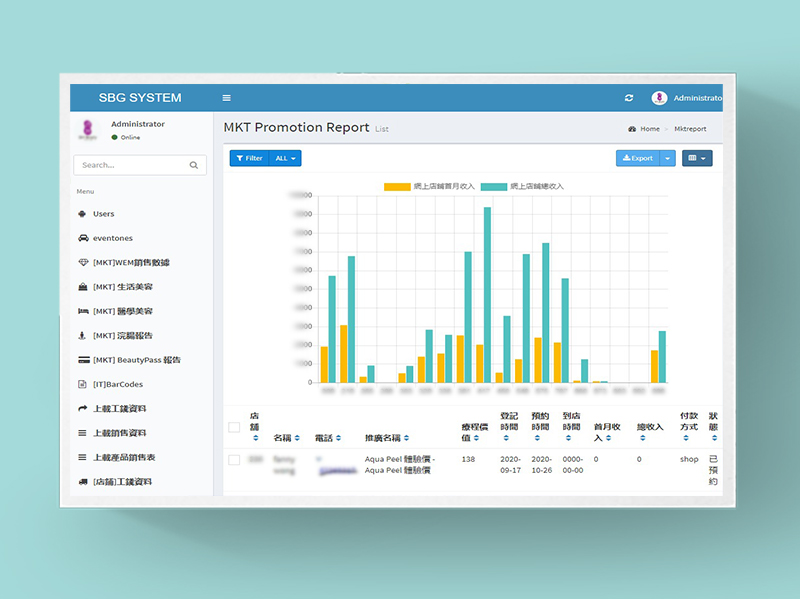Click the Administrator avatar in header

[659, 98]
